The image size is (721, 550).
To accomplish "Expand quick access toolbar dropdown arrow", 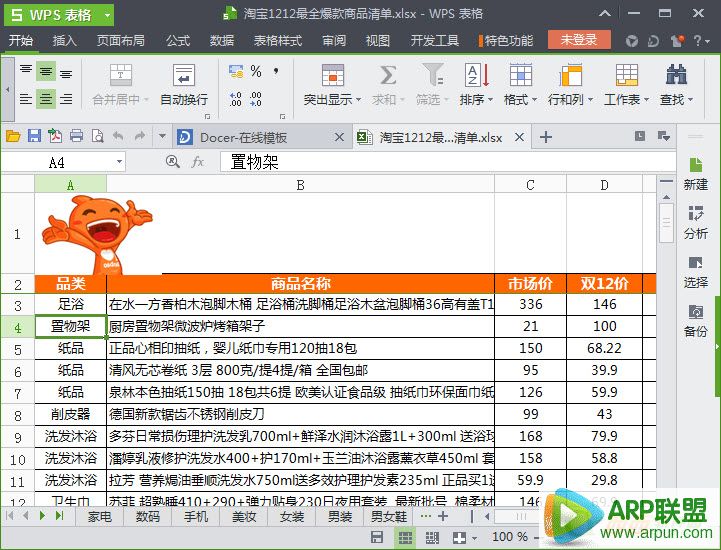I will [x=162, y=136].
